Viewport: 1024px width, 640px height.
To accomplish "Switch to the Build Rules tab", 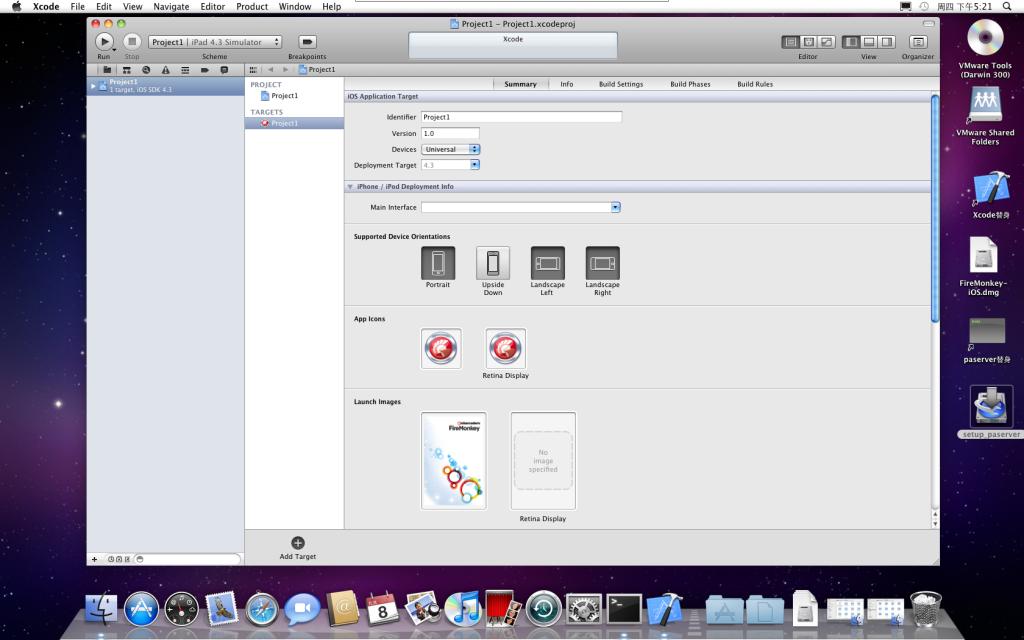I will point(755,84).
